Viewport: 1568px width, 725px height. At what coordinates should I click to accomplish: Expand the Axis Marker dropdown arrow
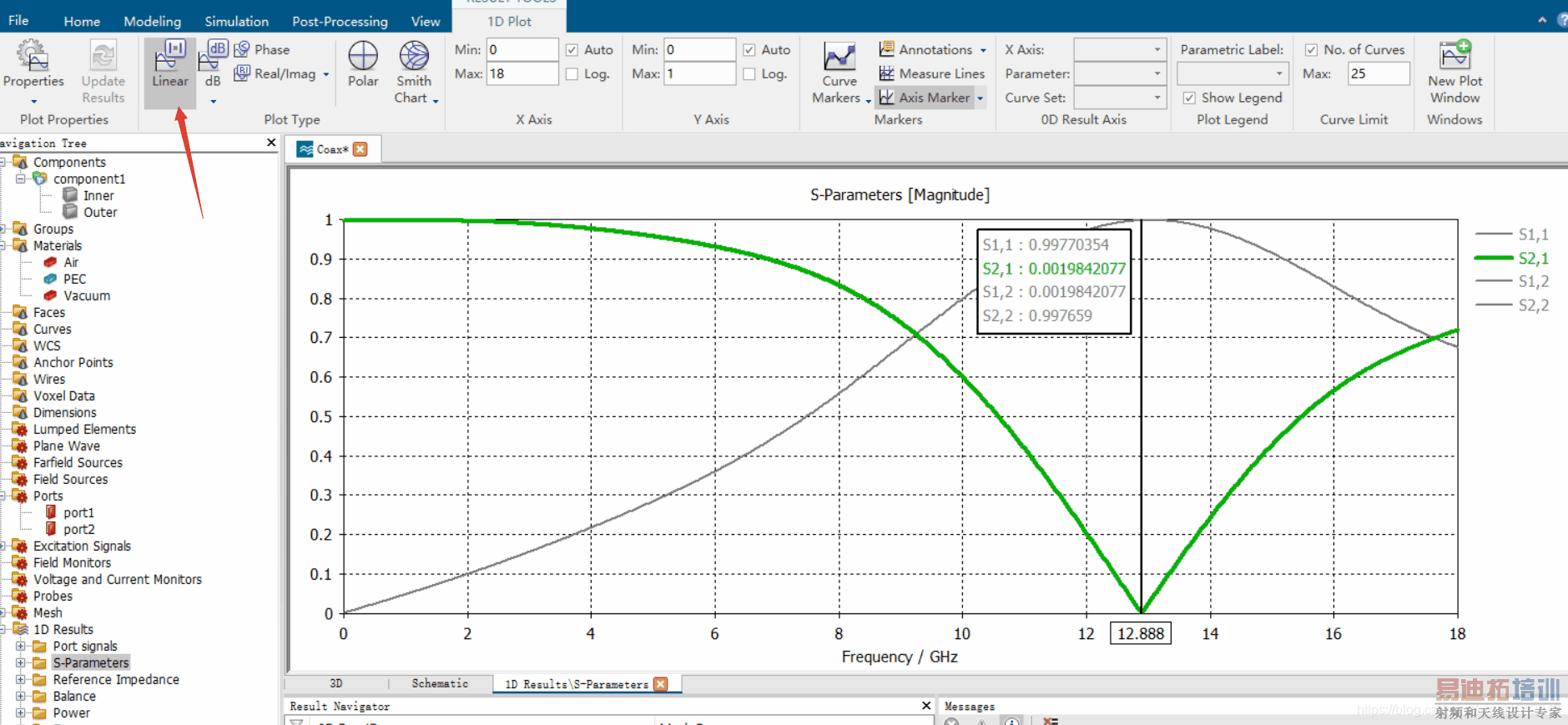click(x=981, y=98)
